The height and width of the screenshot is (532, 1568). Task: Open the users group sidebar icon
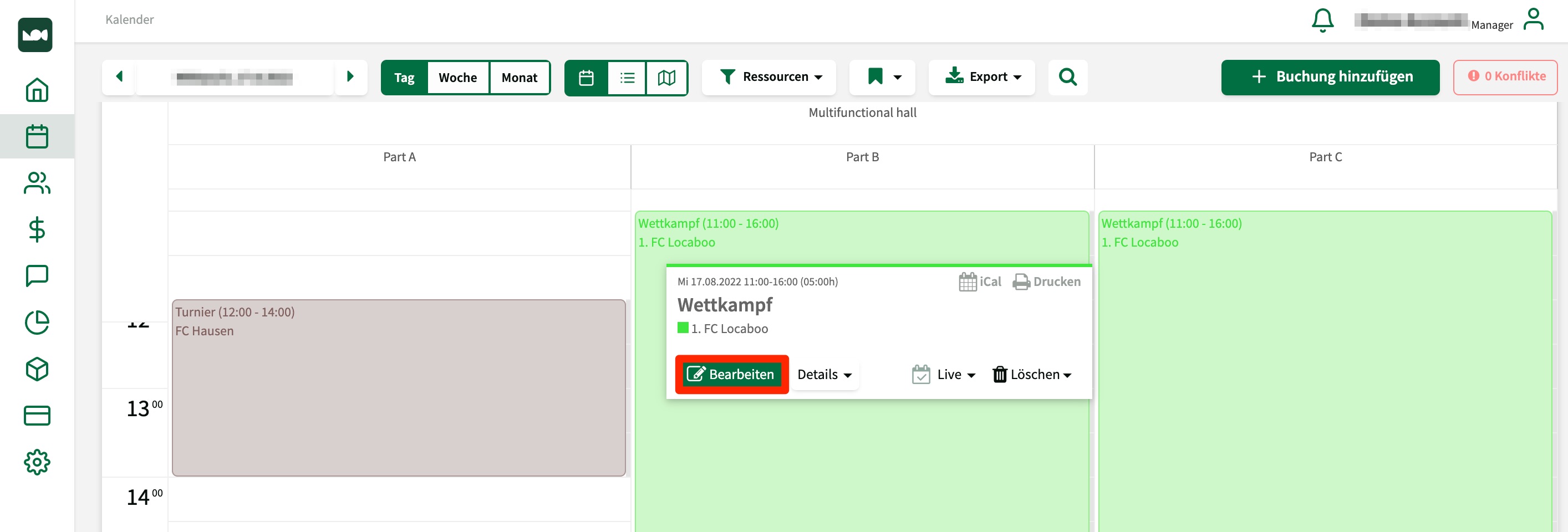tap(37, 183)
